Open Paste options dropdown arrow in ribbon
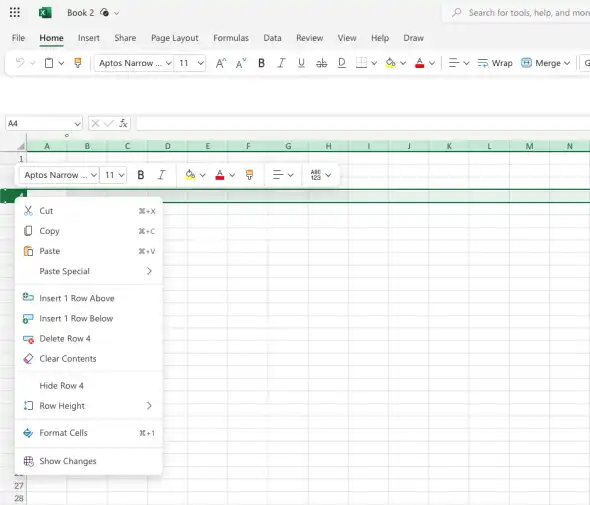590x505 pixels. (61, 63)
